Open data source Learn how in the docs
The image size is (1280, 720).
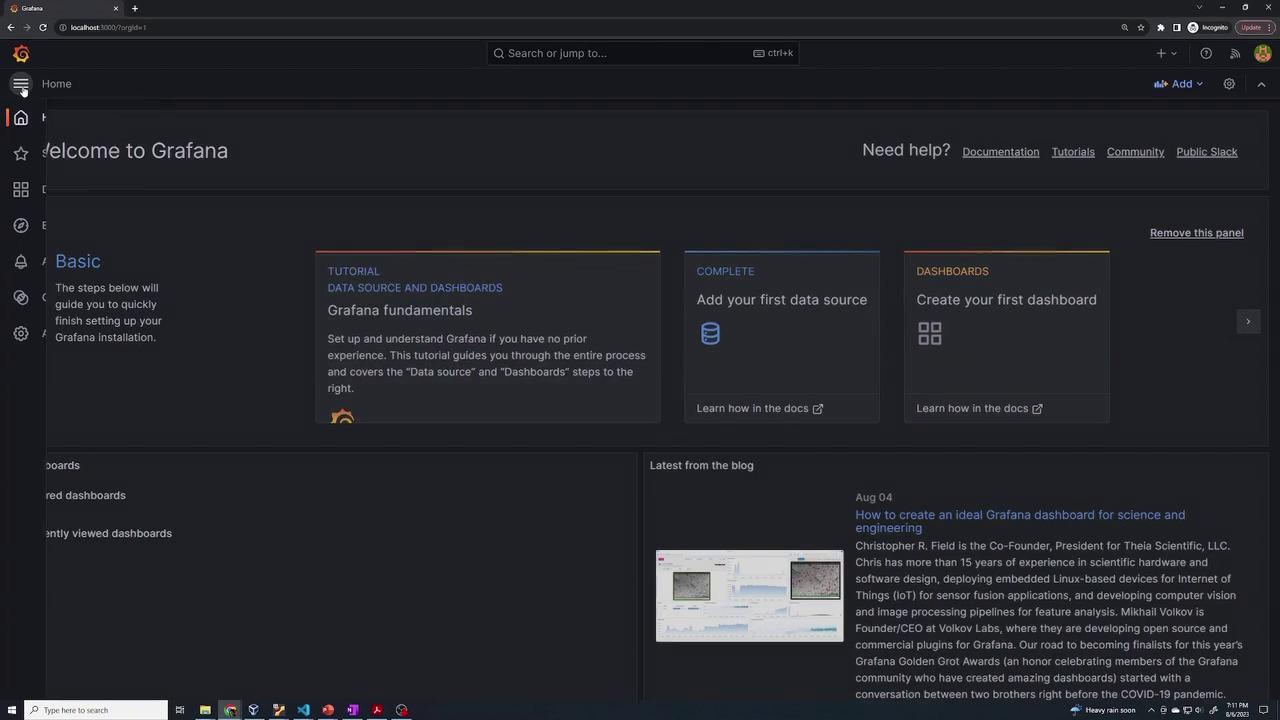[x=760, y=408]
